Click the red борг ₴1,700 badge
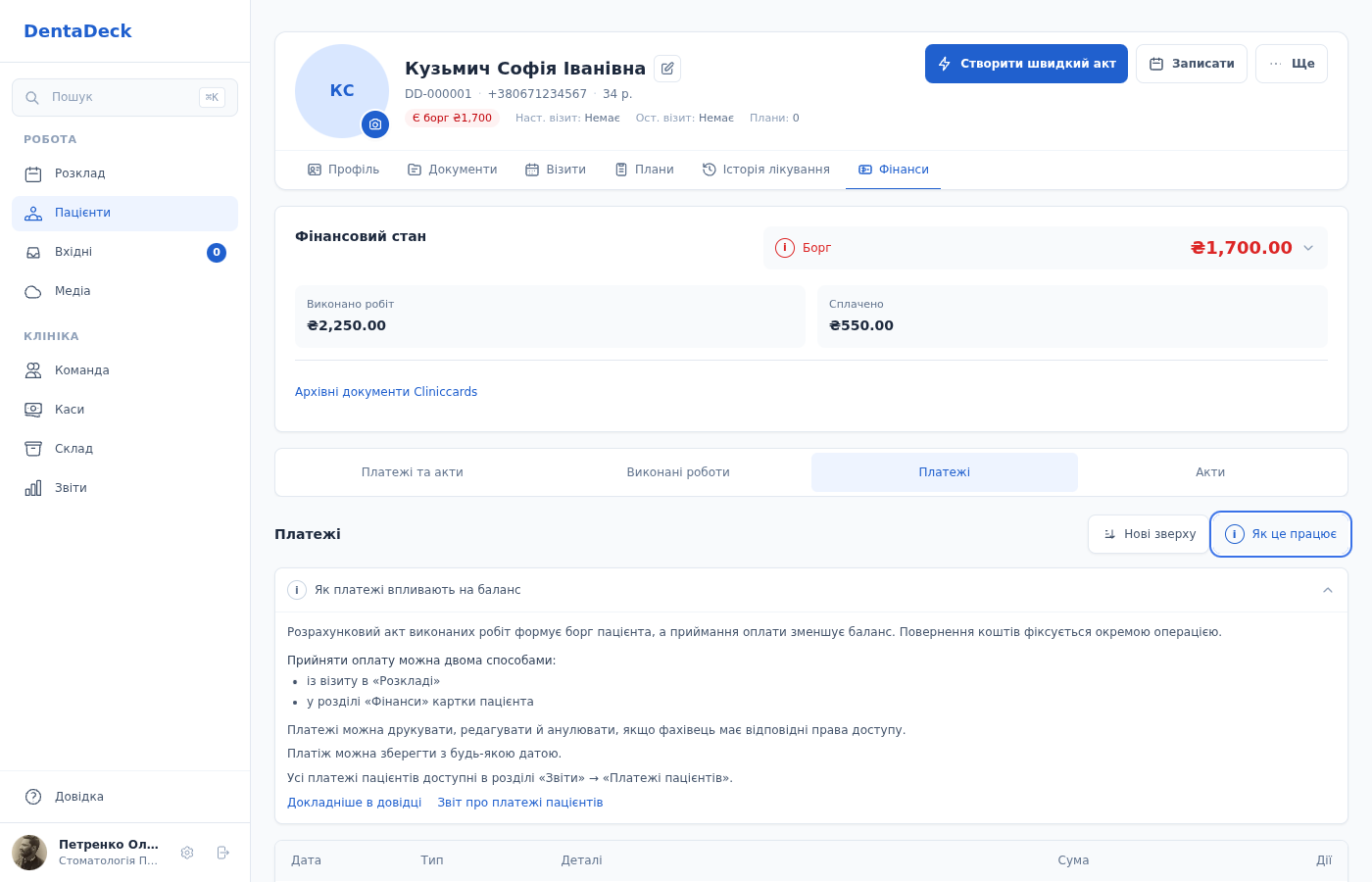Image resolution: width=1372 pixels, height=882 pixels. click(452, 118)
